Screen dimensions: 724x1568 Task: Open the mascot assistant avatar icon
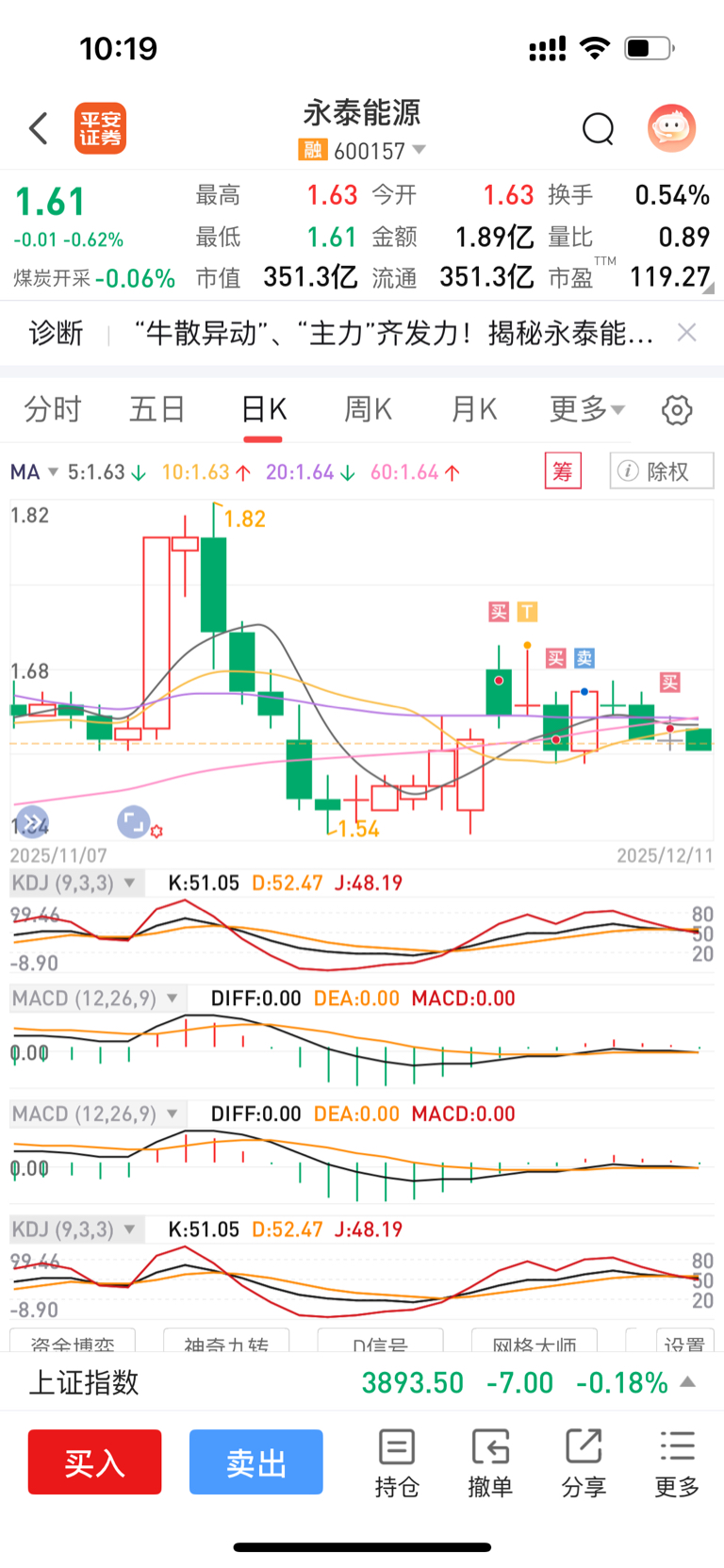click(671, 128)
